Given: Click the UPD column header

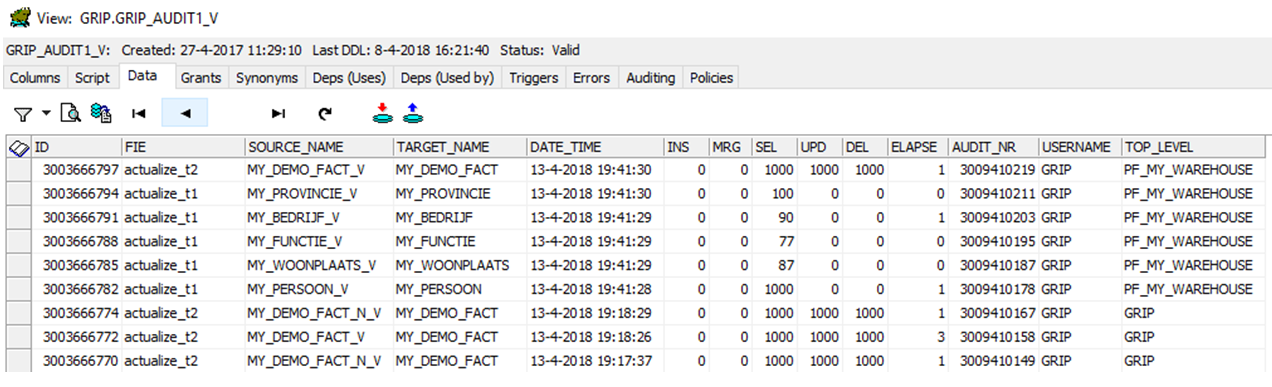Looking at the screenshot, I should pos(820,147).
